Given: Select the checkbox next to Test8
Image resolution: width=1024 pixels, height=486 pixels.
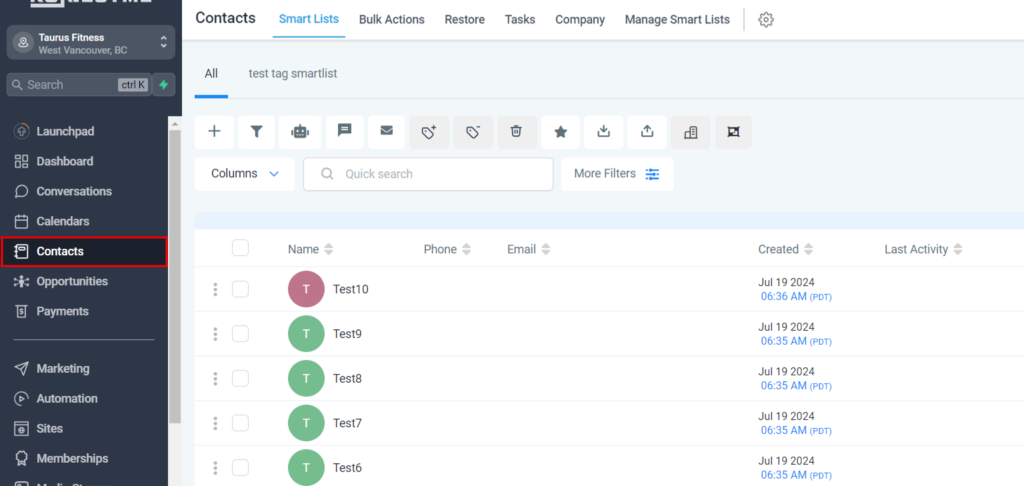Looking at the screenshot, I should tap(240, 378).
